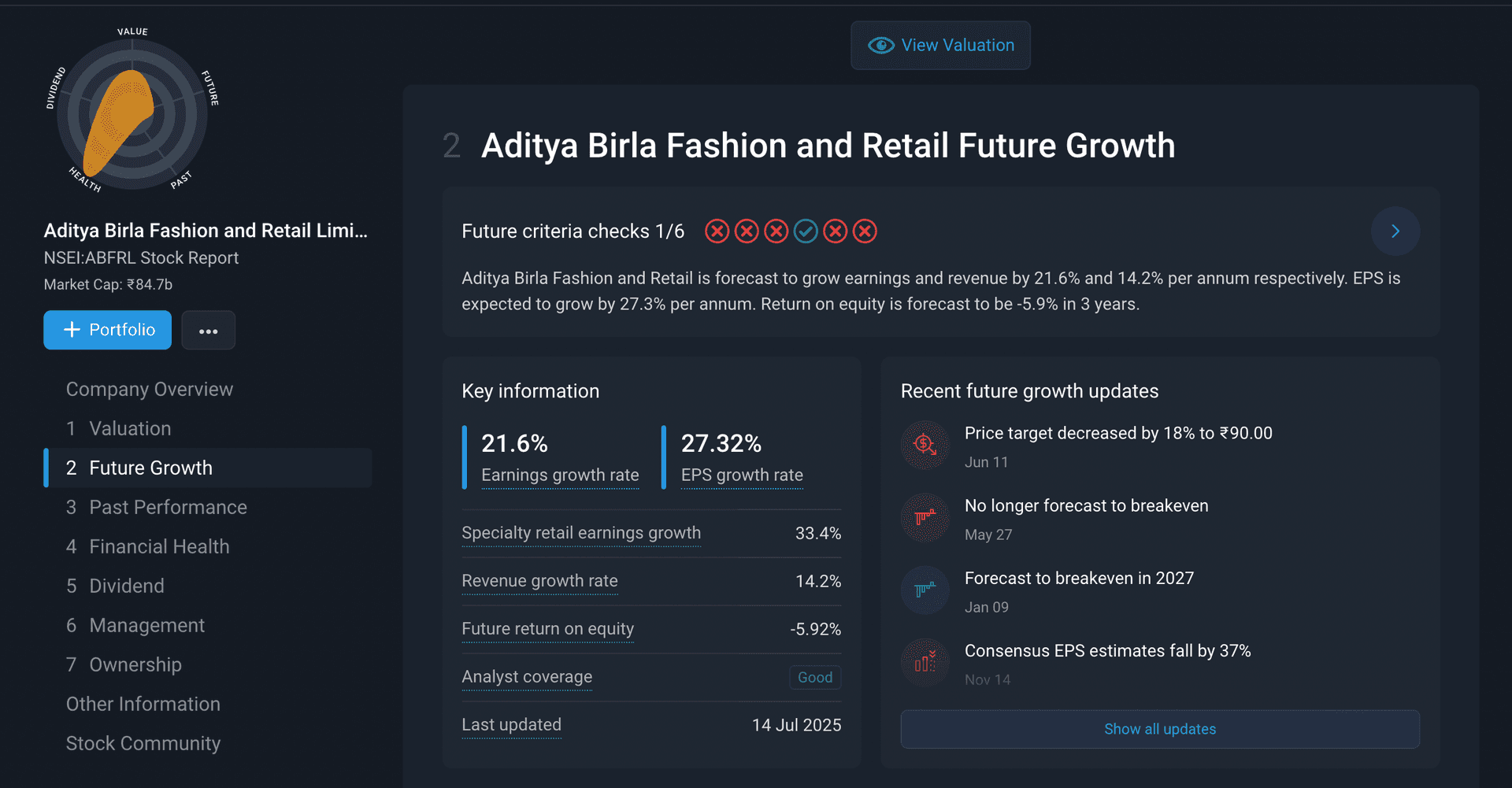The image size is (1512, 788).
Task: Click the Consensus EPS estimates fall icon
Action: pyautogui.click(x=925, y=662)
